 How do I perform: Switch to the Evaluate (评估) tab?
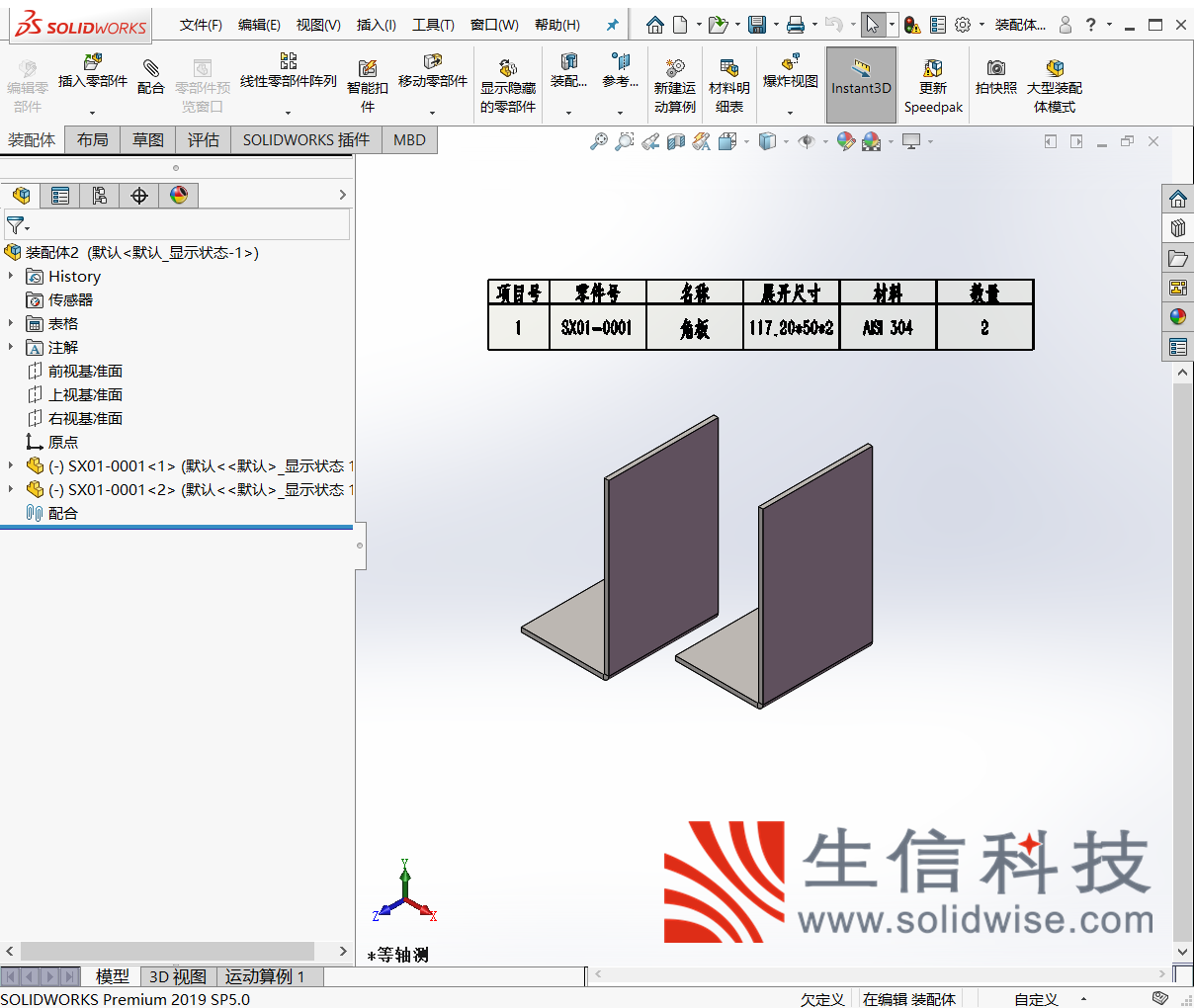point(204,140)
